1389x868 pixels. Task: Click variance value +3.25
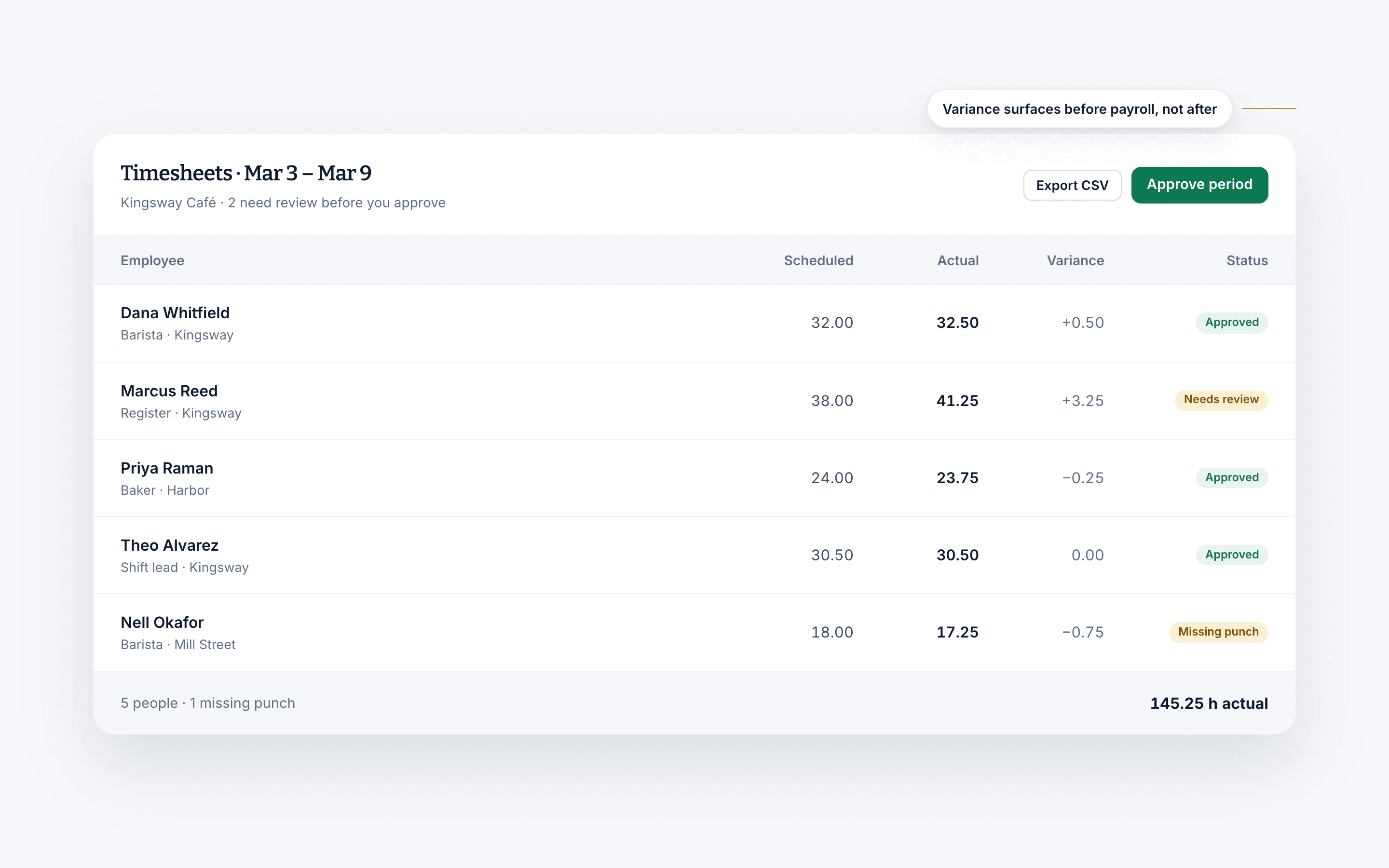(1082, 401)
